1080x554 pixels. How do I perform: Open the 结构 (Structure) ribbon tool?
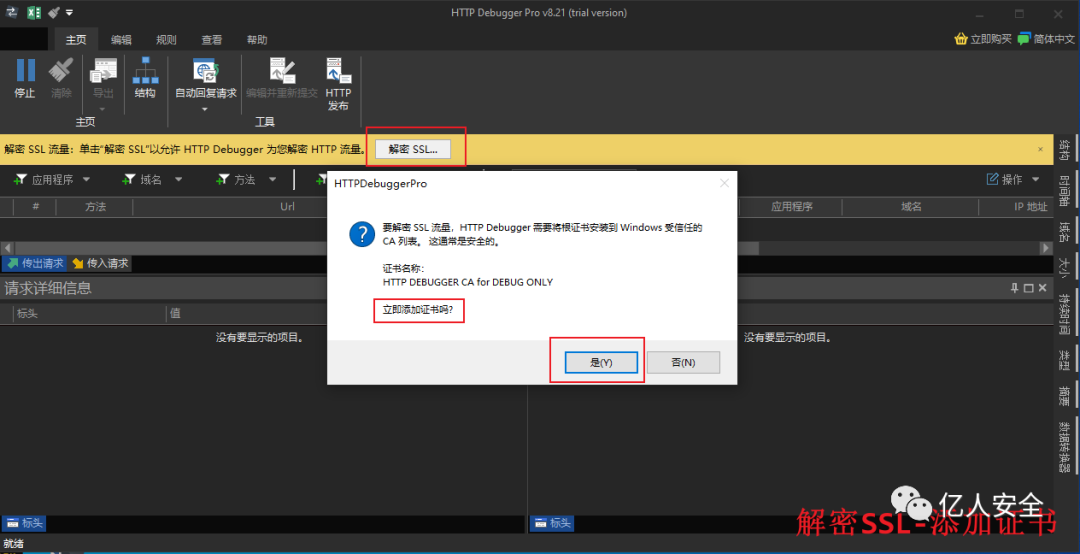click(145, 70)
